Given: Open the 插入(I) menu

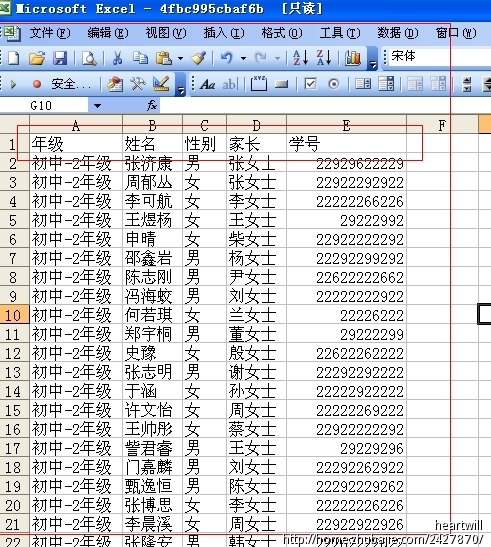Looking at the screenshot, I should [224, 33].
